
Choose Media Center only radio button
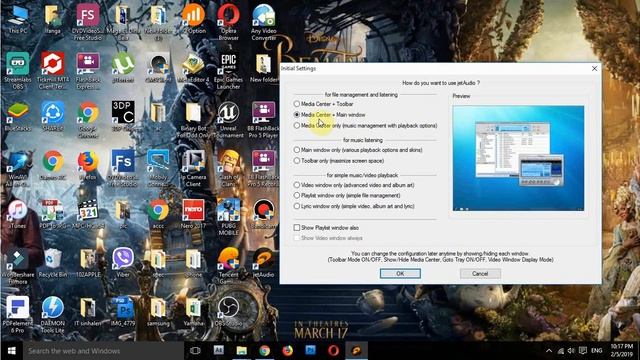point(297,126)
